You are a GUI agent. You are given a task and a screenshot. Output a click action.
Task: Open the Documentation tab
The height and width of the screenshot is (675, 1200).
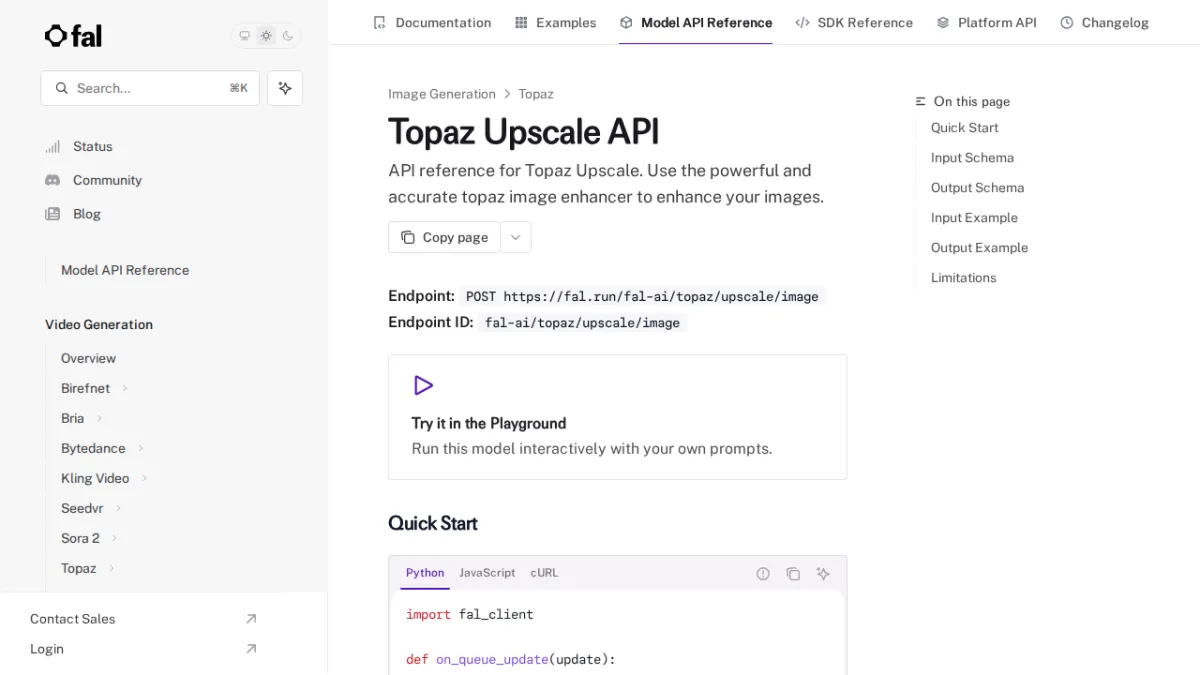(432, 22)
